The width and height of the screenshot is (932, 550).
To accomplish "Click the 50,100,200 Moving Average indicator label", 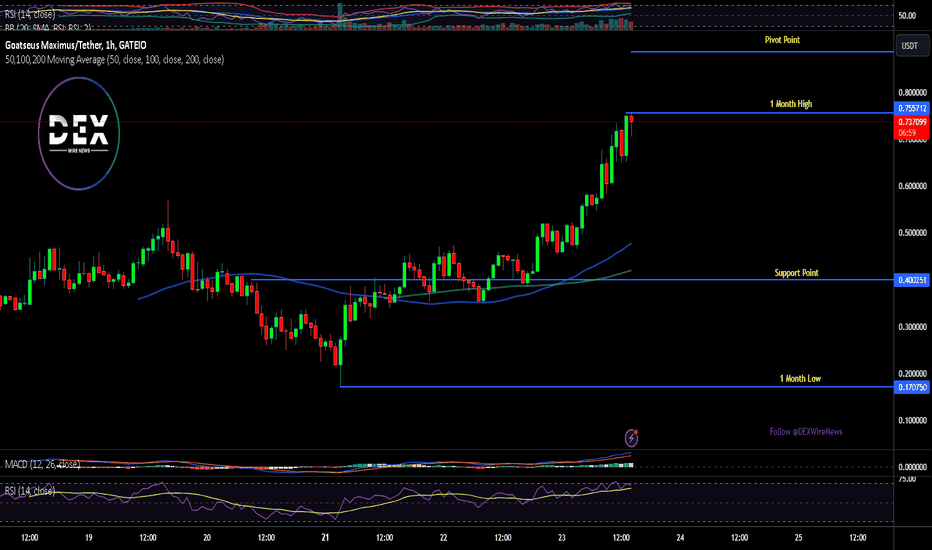I will (115, 59).
